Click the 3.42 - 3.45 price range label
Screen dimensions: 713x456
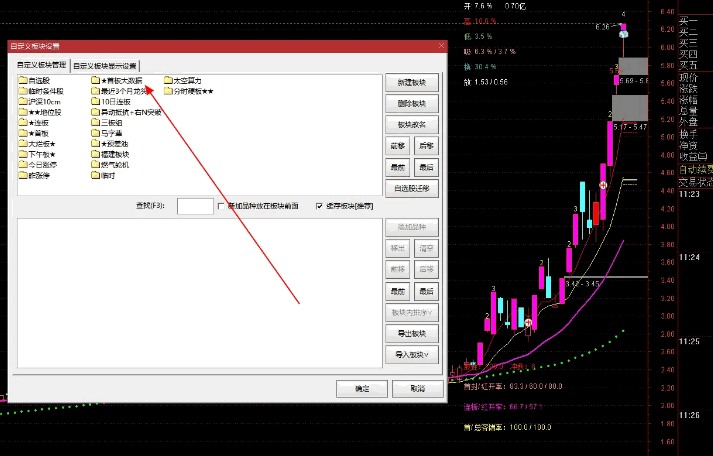click(583, 284)
